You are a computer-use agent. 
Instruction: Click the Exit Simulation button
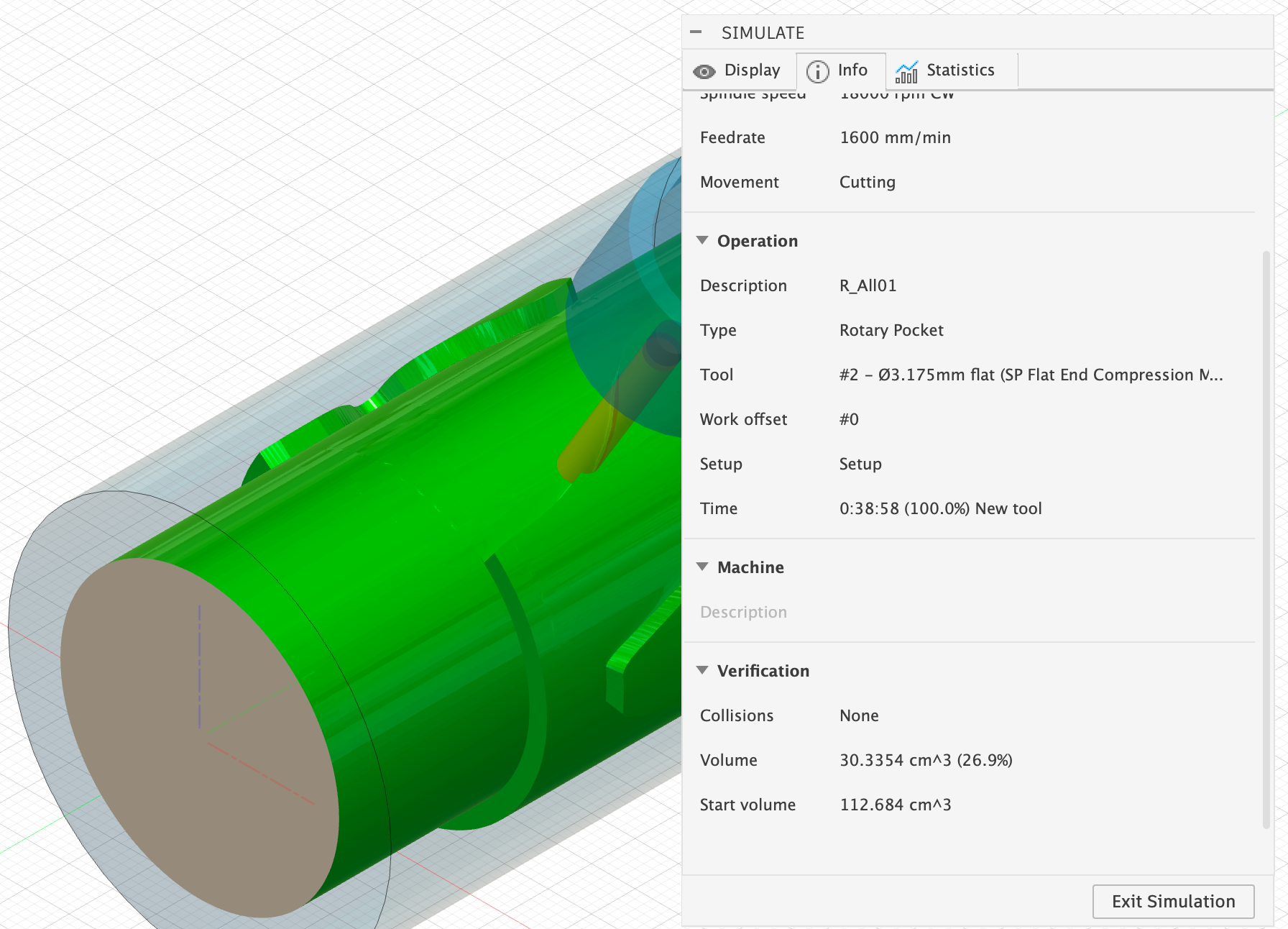(x=1173, y=901)
